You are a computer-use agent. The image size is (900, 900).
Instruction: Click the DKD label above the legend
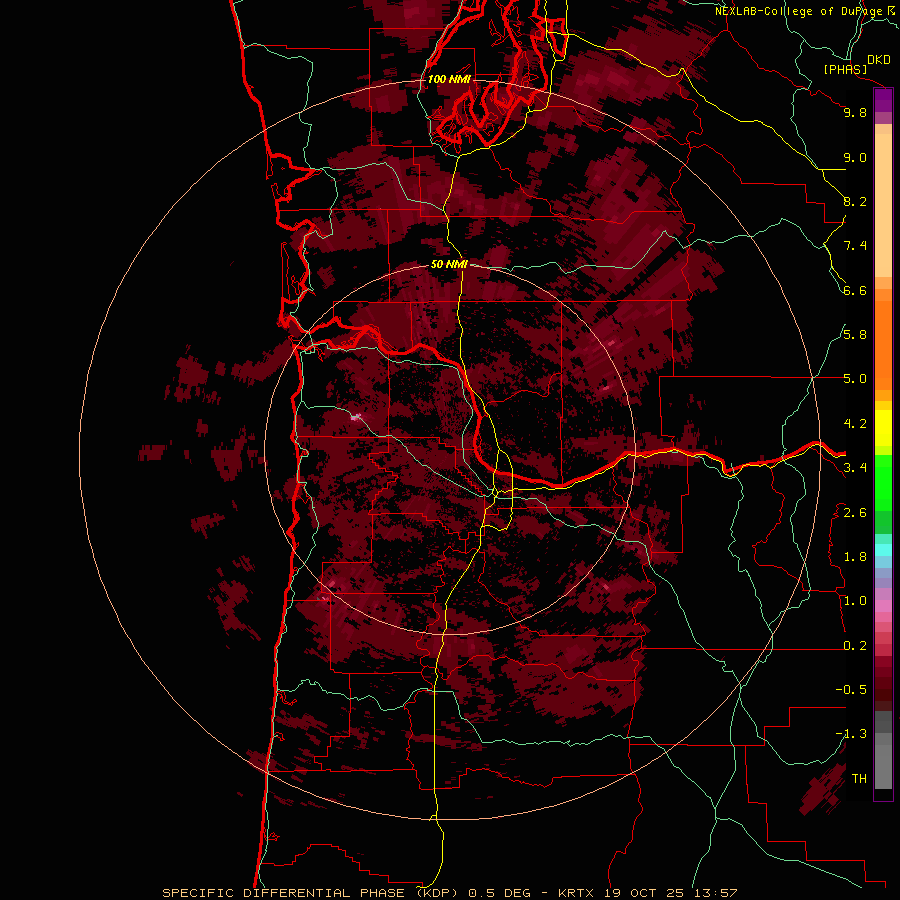coord(879,60)
